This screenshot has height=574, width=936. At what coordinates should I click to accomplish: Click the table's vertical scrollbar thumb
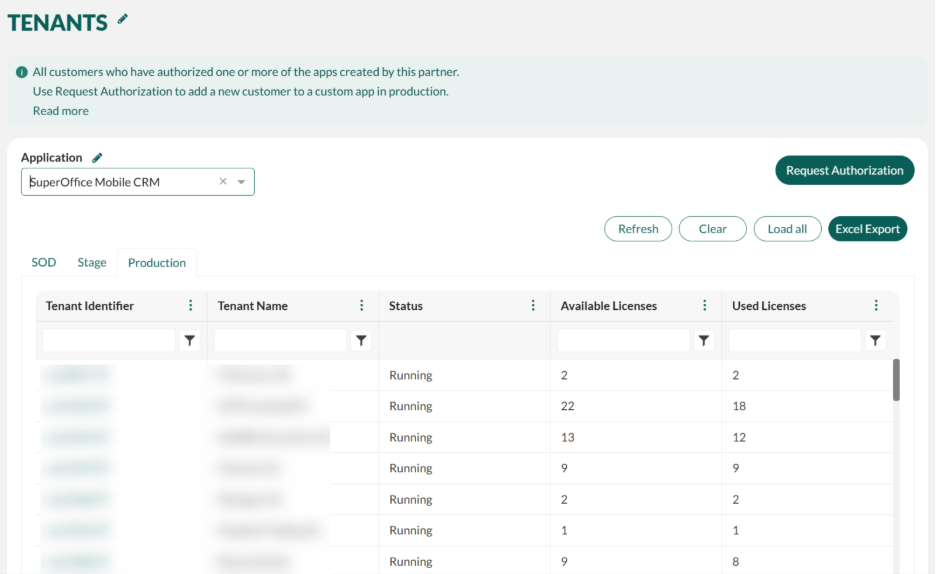coord(896,380)
